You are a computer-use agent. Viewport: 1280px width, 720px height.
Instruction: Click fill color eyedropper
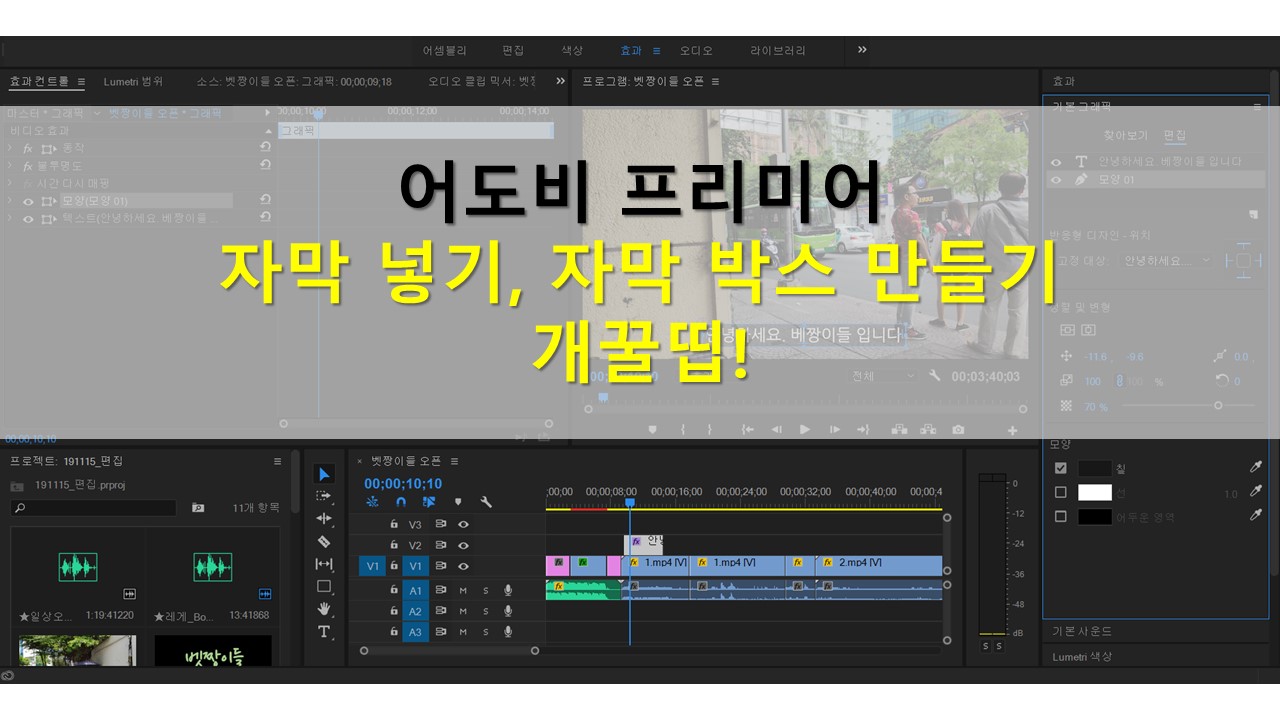coord(1256,467)
